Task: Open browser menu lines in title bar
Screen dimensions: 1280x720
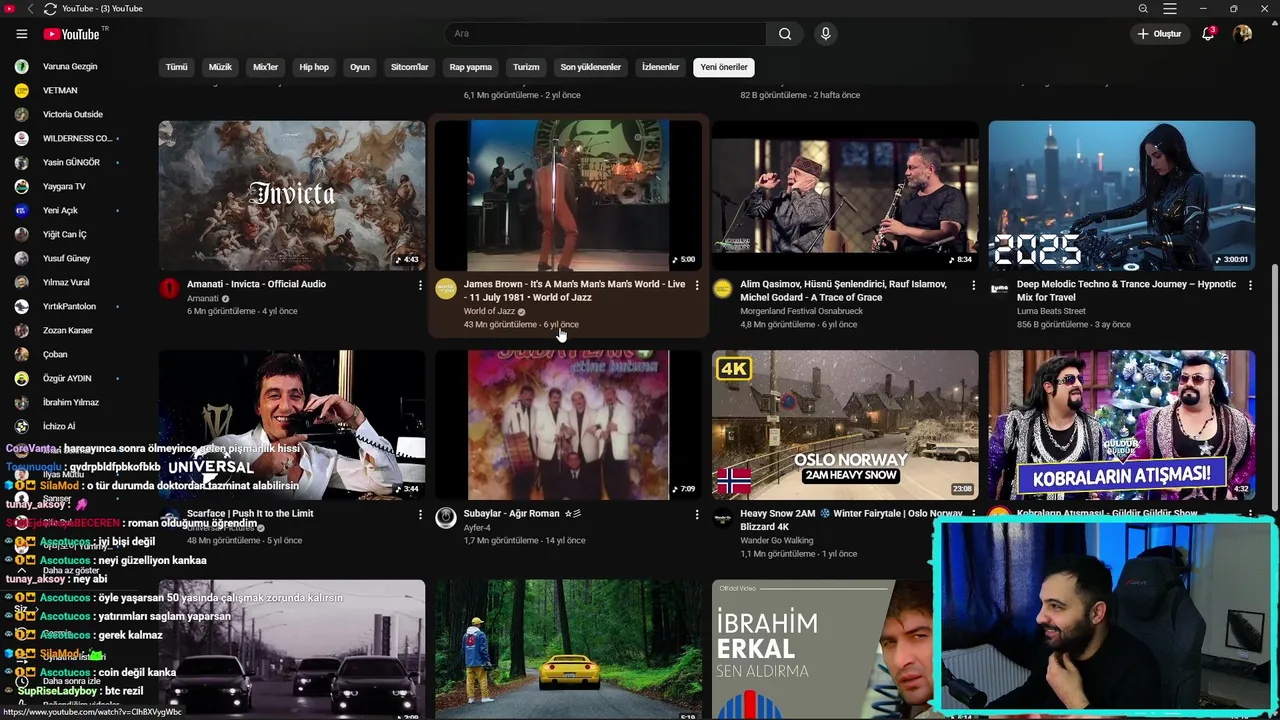Action: pyautogui.click(x=1170, y=9)
